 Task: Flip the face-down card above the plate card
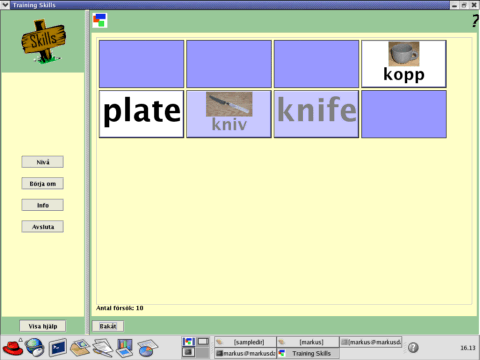pos(141,64)
